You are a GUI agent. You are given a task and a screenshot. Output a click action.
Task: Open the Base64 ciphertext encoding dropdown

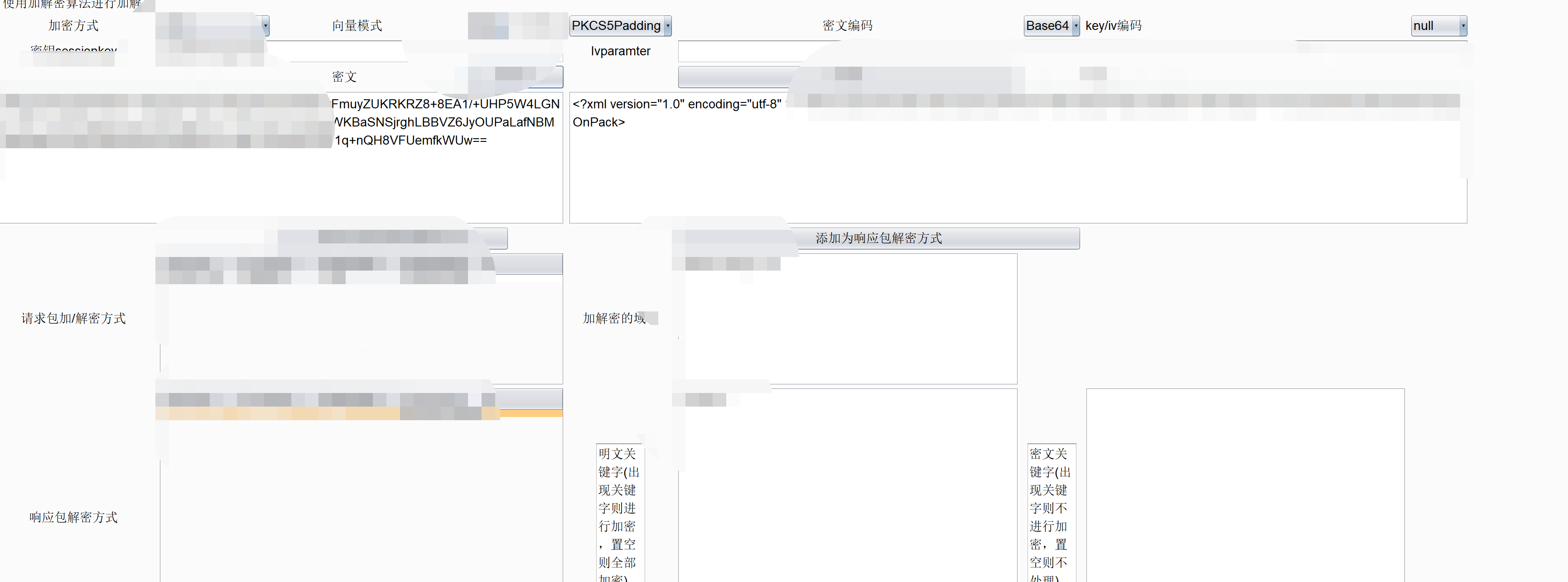(1051, 25)
